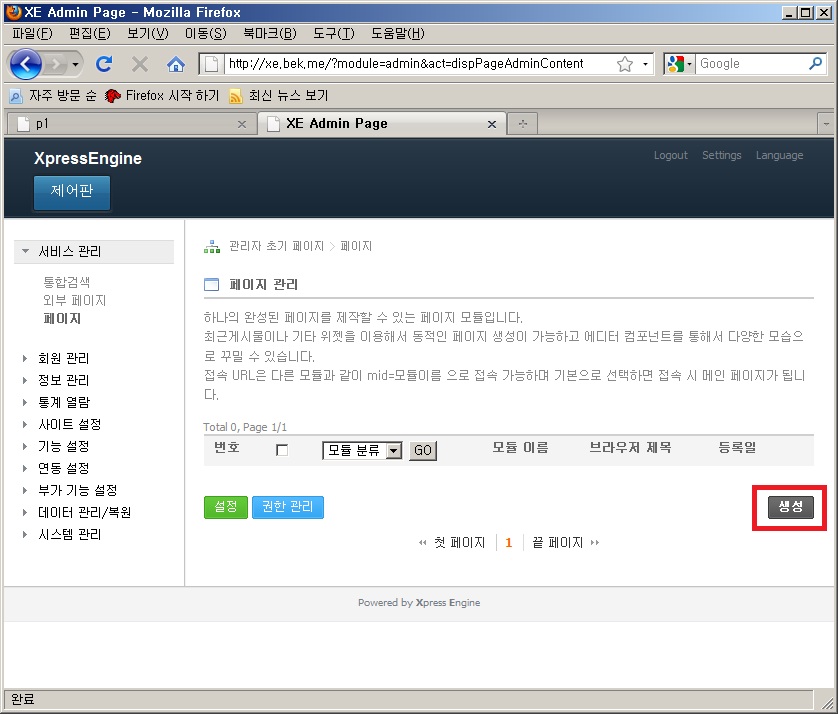
Task: Click the GO button
Action: [x=423, y=451]
